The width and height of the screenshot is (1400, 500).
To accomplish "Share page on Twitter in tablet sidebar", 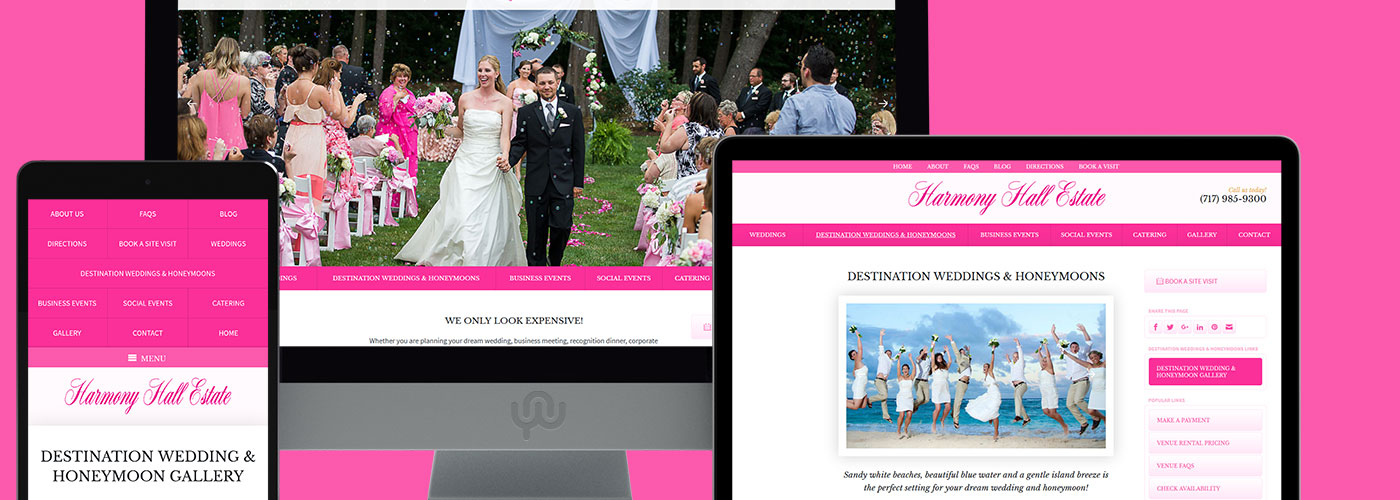I will tap(1171, 327).
